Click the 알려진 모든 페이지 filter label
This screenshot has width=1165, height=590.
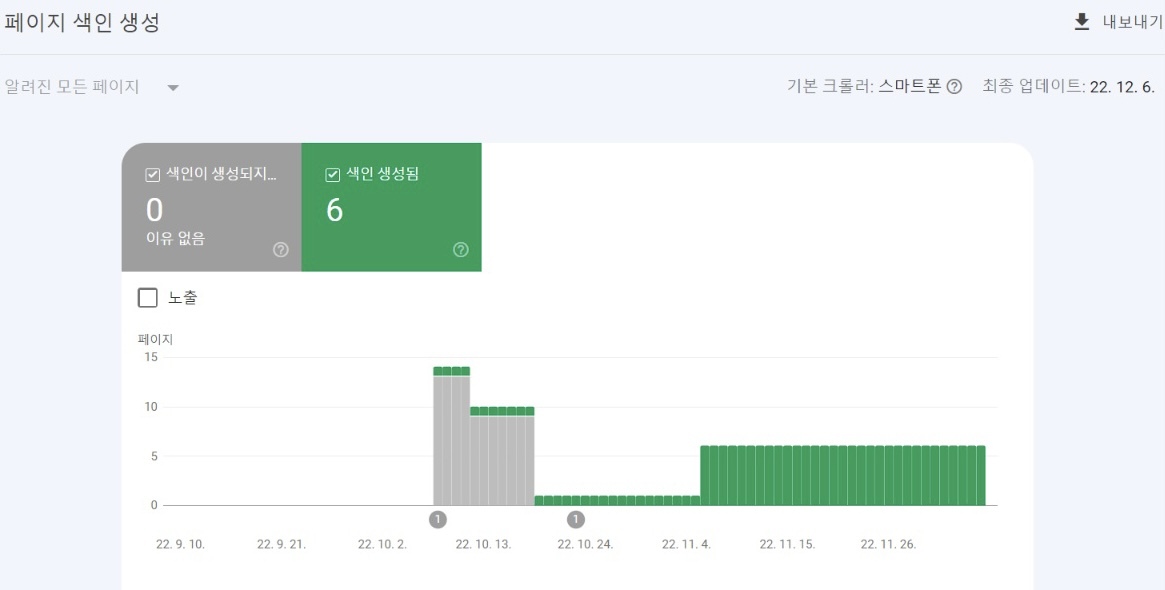(x=72, y=87)
